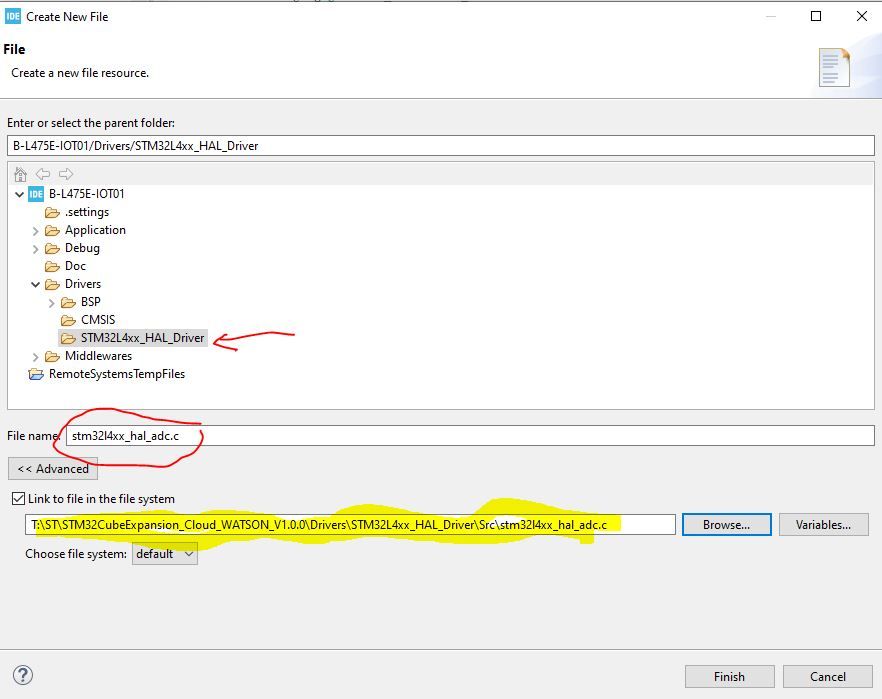Click the Application folder icon
882x699 pixels.
(52, 231)
